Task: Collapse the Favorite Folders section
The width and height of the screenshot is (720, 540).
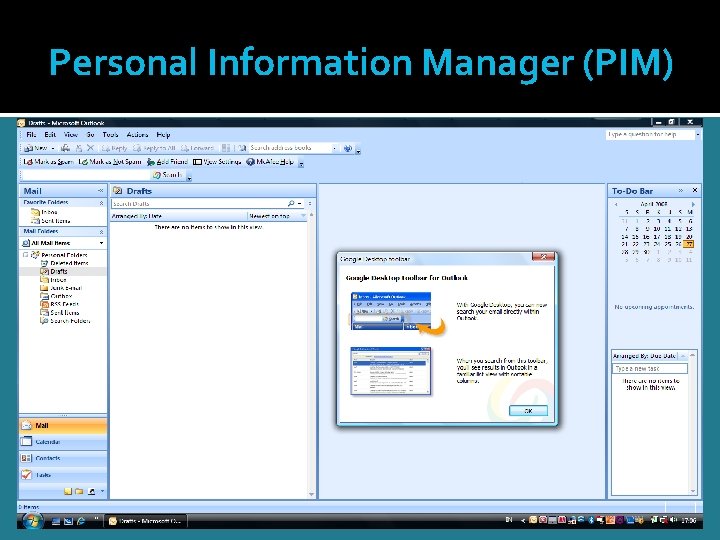Action: click(x=101, y=202)
